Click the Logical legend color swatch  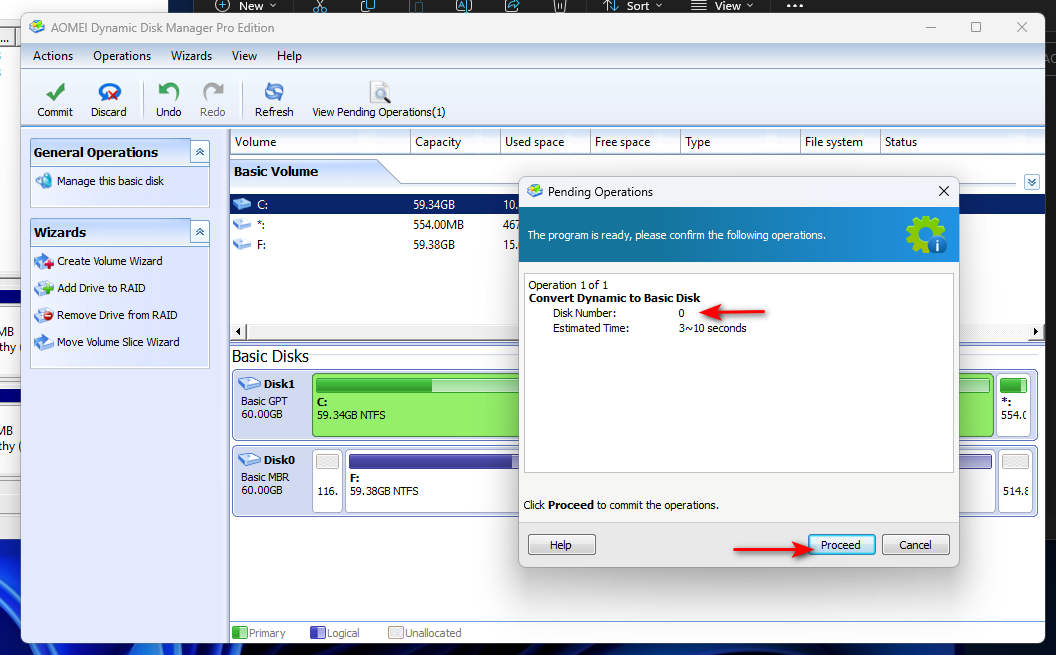(317, 633)
